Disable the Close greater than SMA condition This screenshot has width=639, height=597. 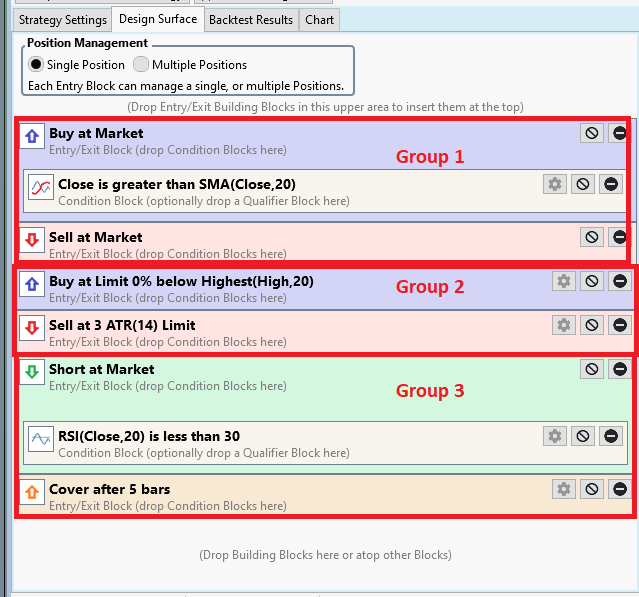click(582, 184)
